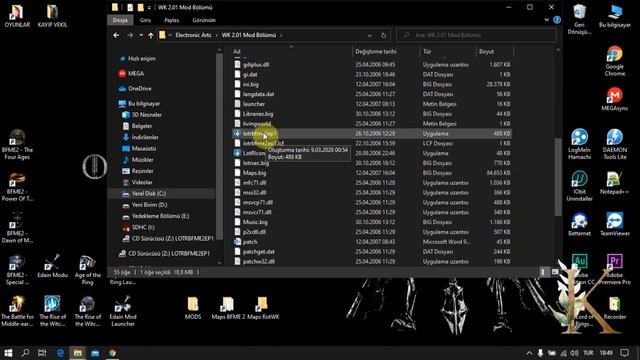Select the patch Word document icon
Viewport: 640px width, 360px height.
237,242
